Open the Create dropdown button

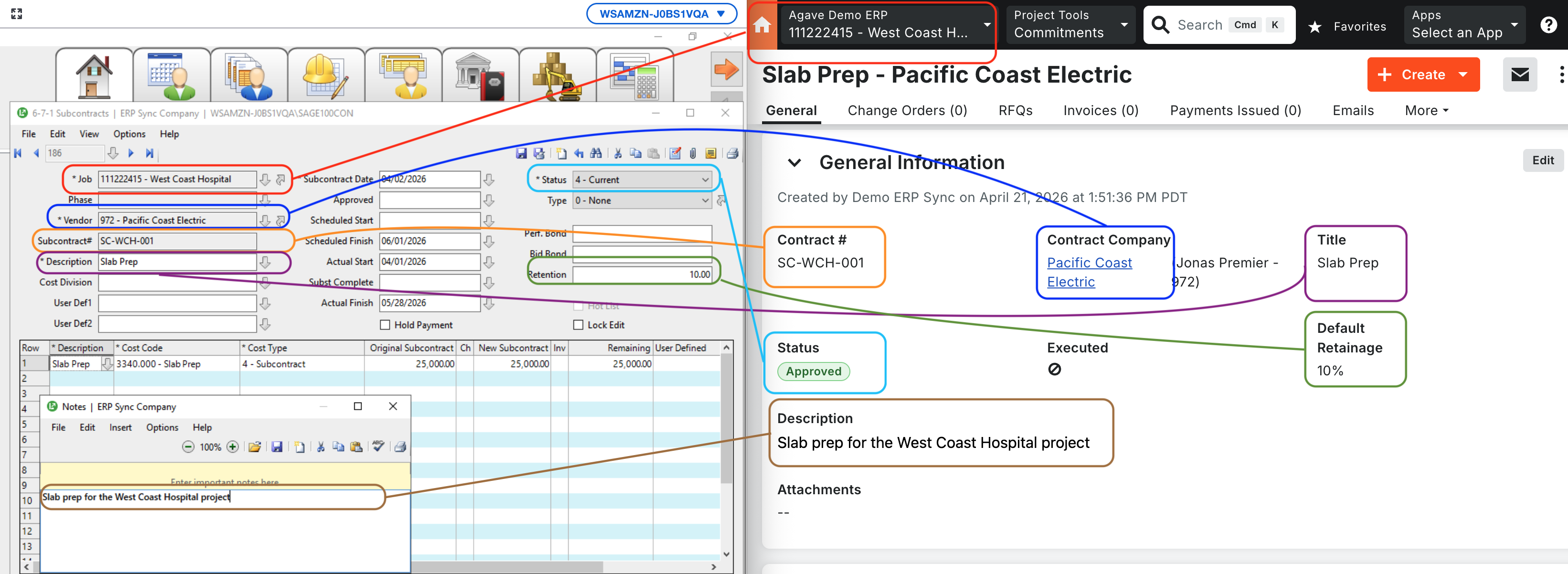[1423, 74]
